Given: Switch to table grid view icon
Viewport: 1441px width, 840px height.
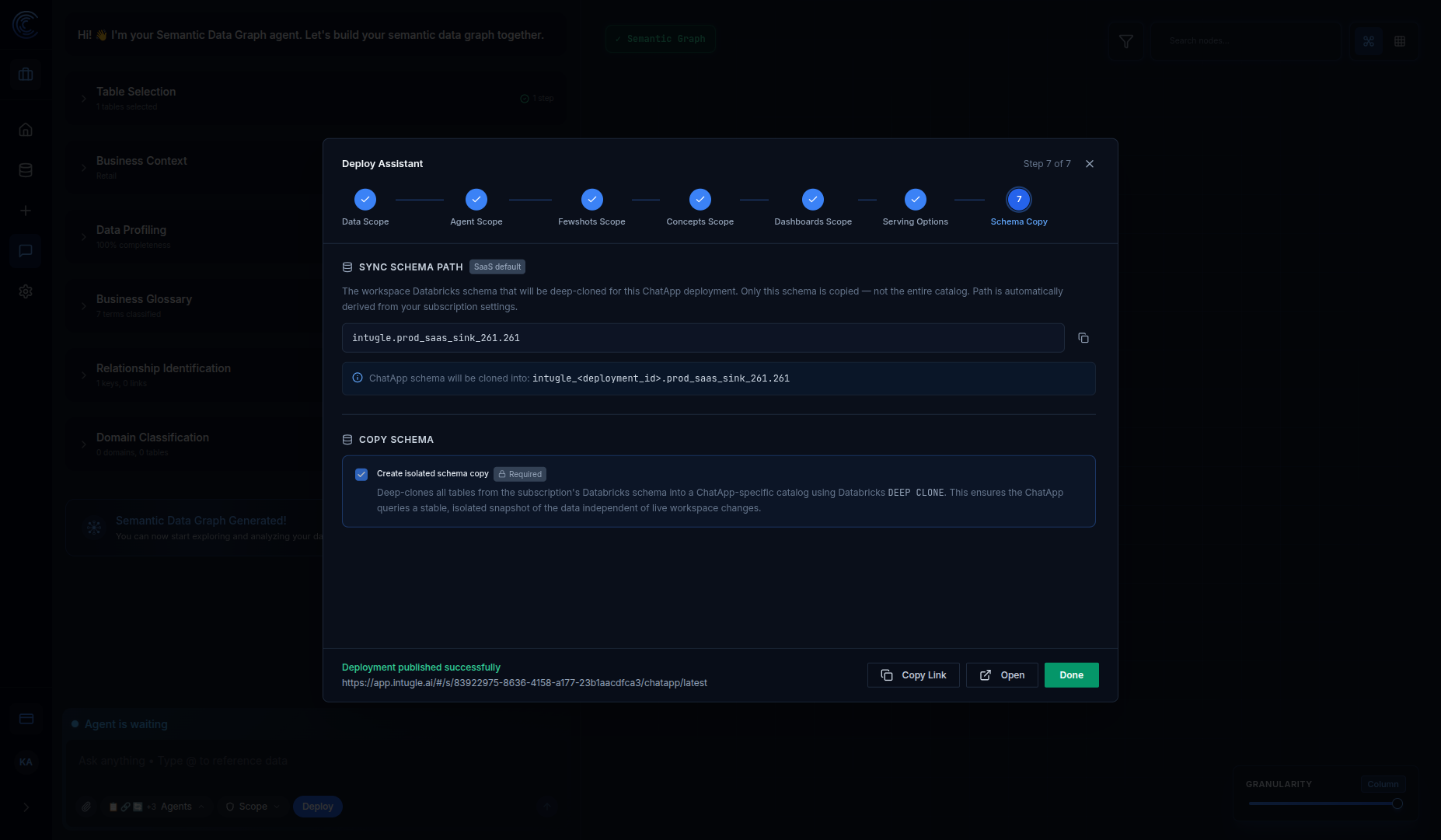Looking at the screenshot, I should [x=1400, y=41].
